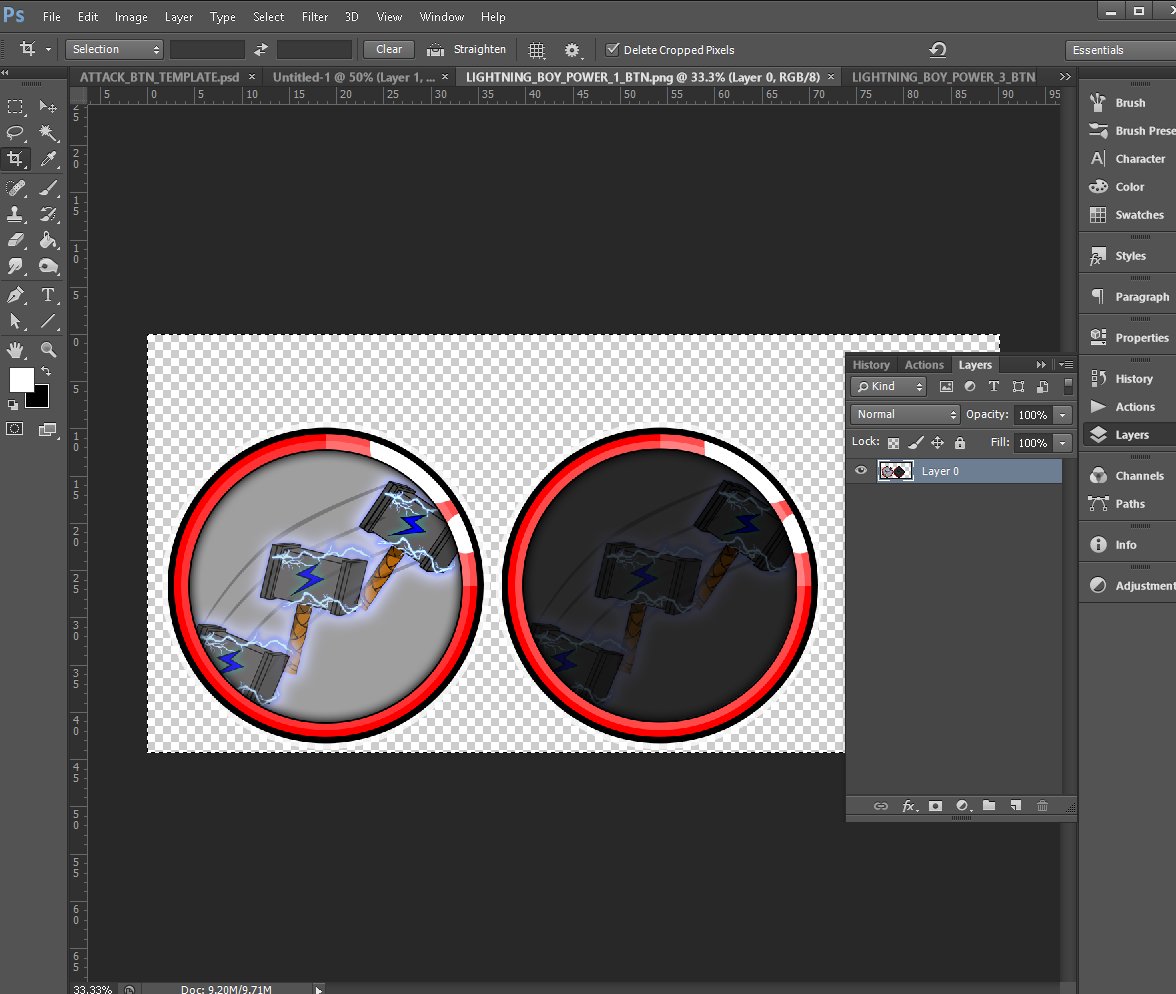Toggle pixel layer filter
Viewport: 1176px width, 994px height.
click(x=946, y=386)
